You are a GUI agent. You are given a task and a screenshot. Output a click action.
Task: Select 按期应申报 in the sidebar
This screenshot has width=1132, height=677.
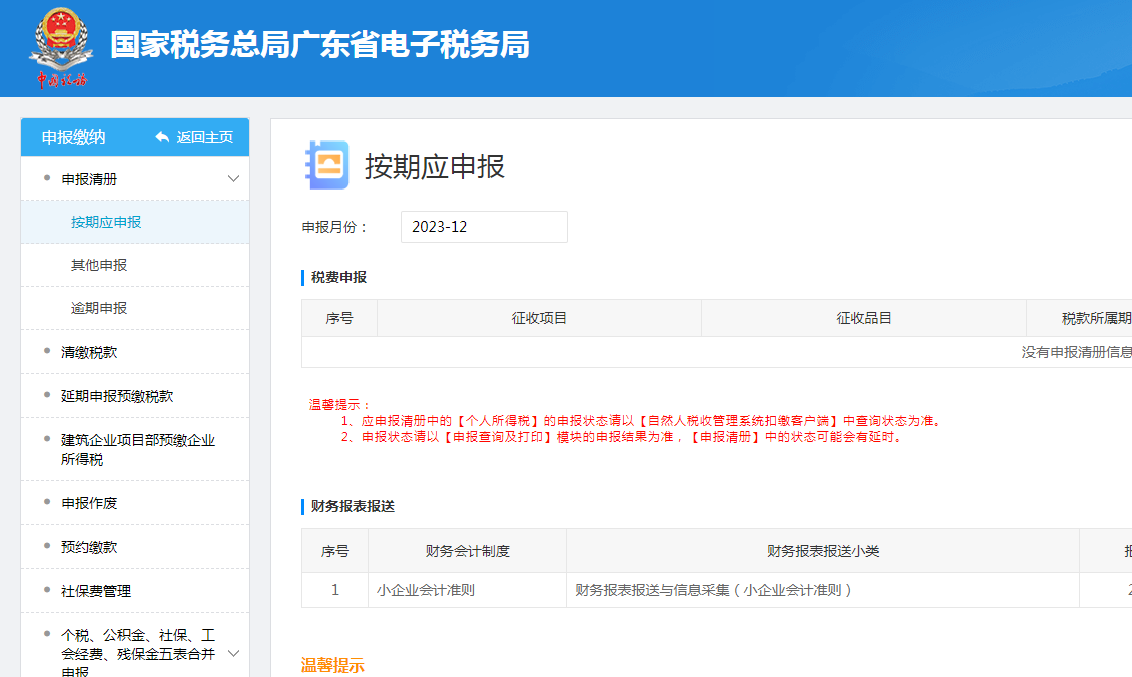(x=106, y=222)
